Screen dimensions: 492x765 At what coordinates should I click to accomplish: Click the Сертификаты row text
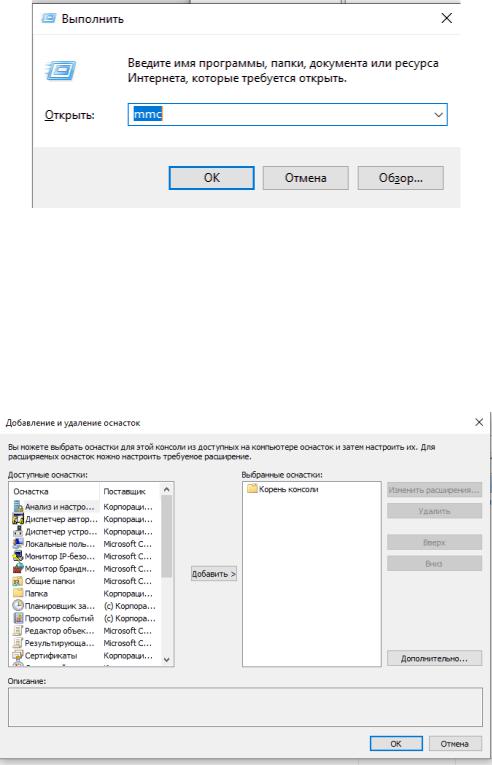[x=51, y=656]
